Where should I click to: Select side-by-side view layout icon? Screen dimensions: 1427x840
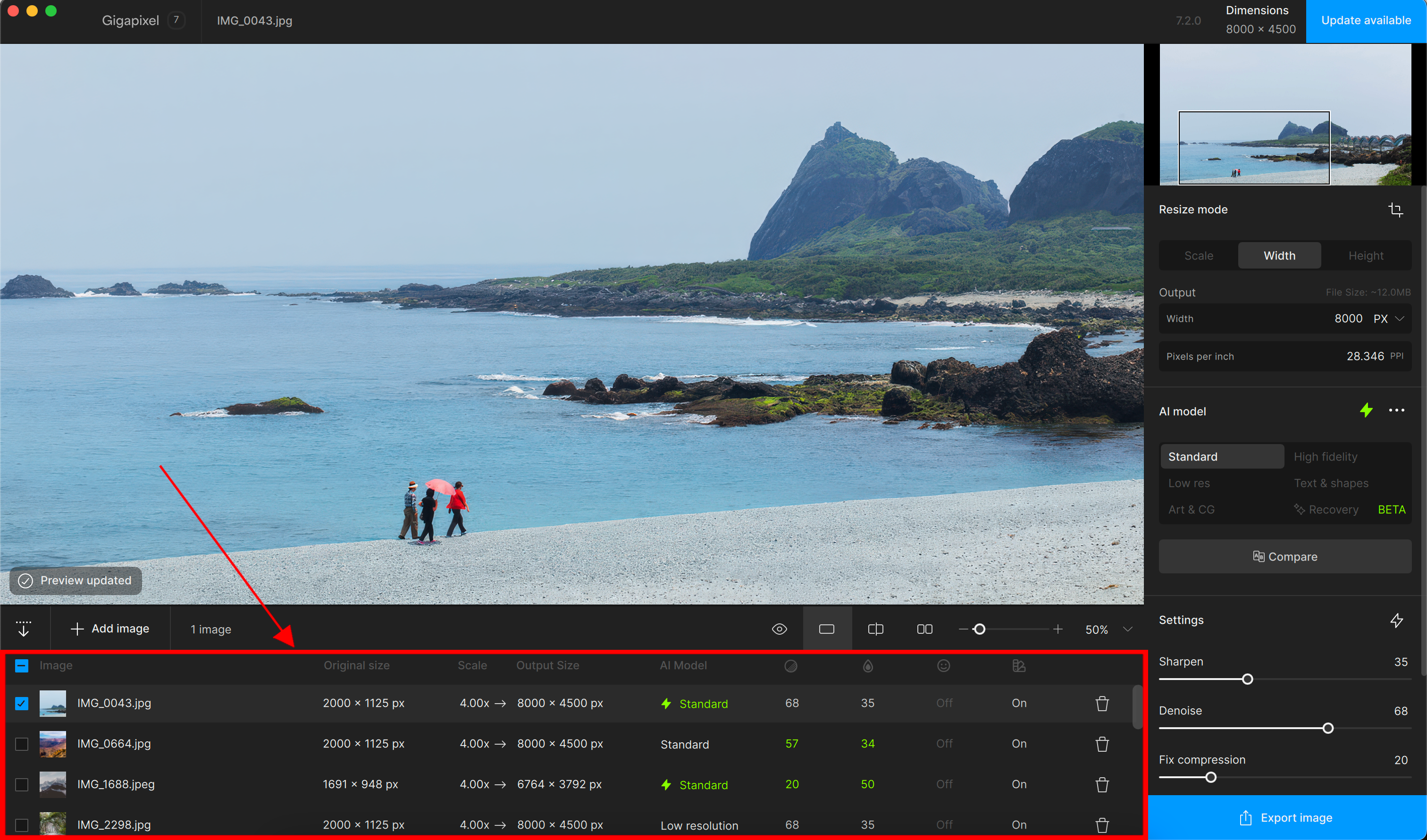coord(924,629)
